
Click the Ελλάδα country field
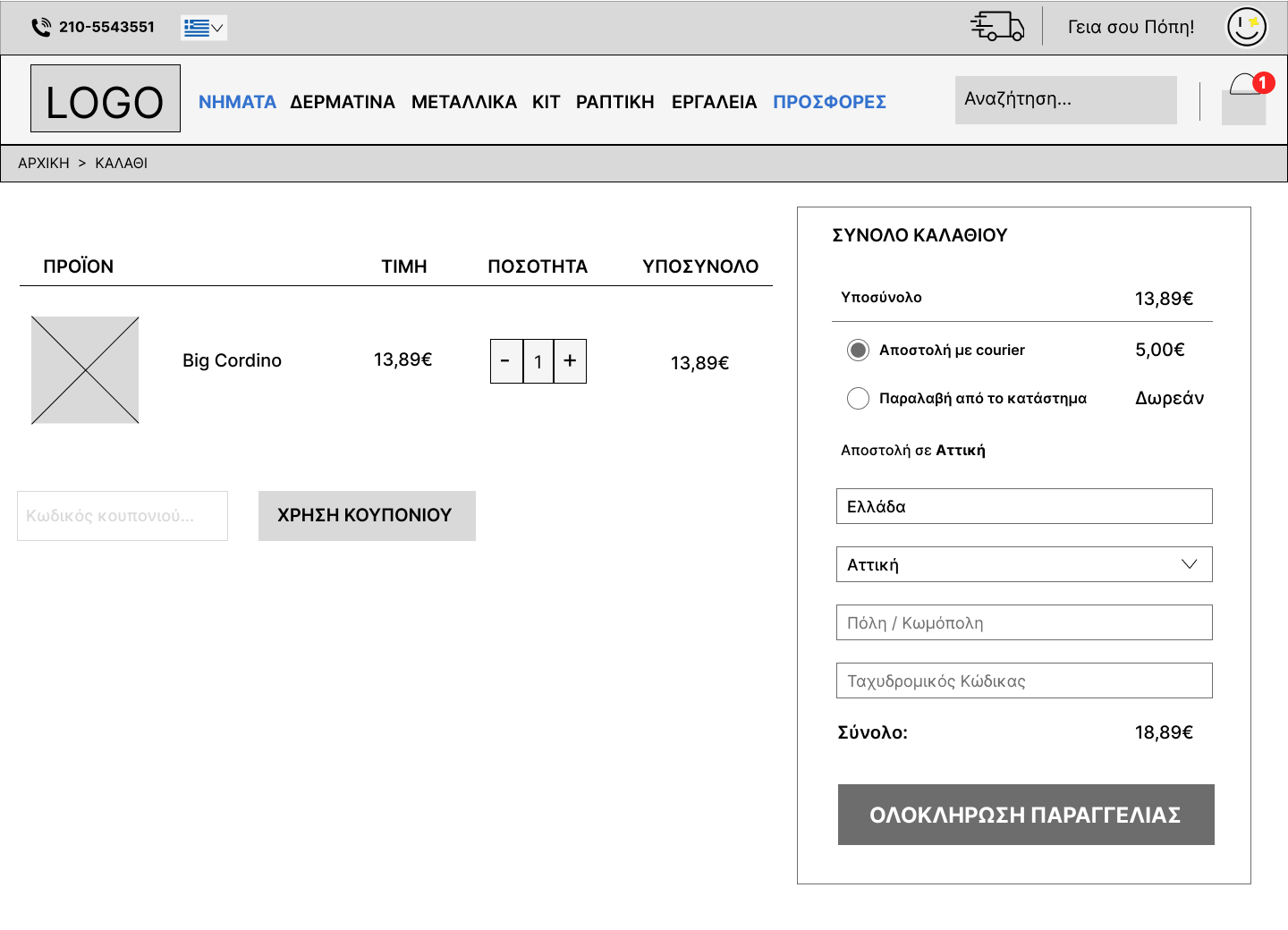pyautogui.click(x=1024, y=506)
